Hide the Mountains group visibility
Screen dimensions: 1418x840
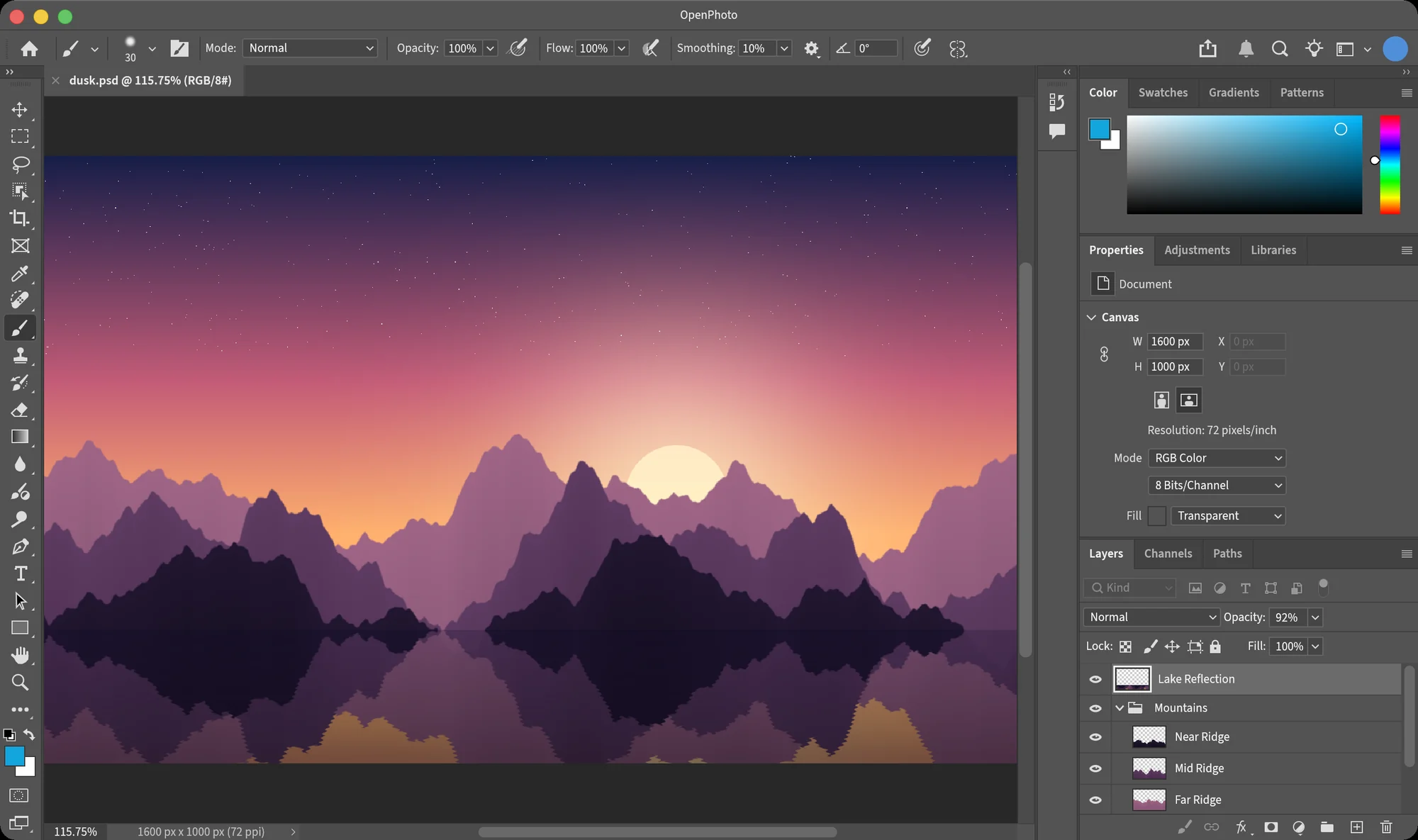1095,708
